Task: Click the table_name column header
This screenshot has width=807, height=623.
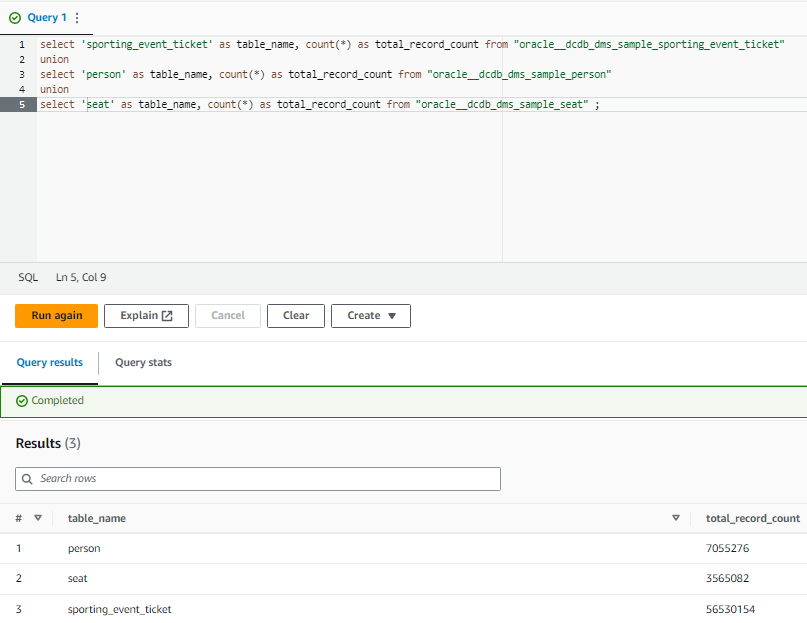Action: [97, 518]
